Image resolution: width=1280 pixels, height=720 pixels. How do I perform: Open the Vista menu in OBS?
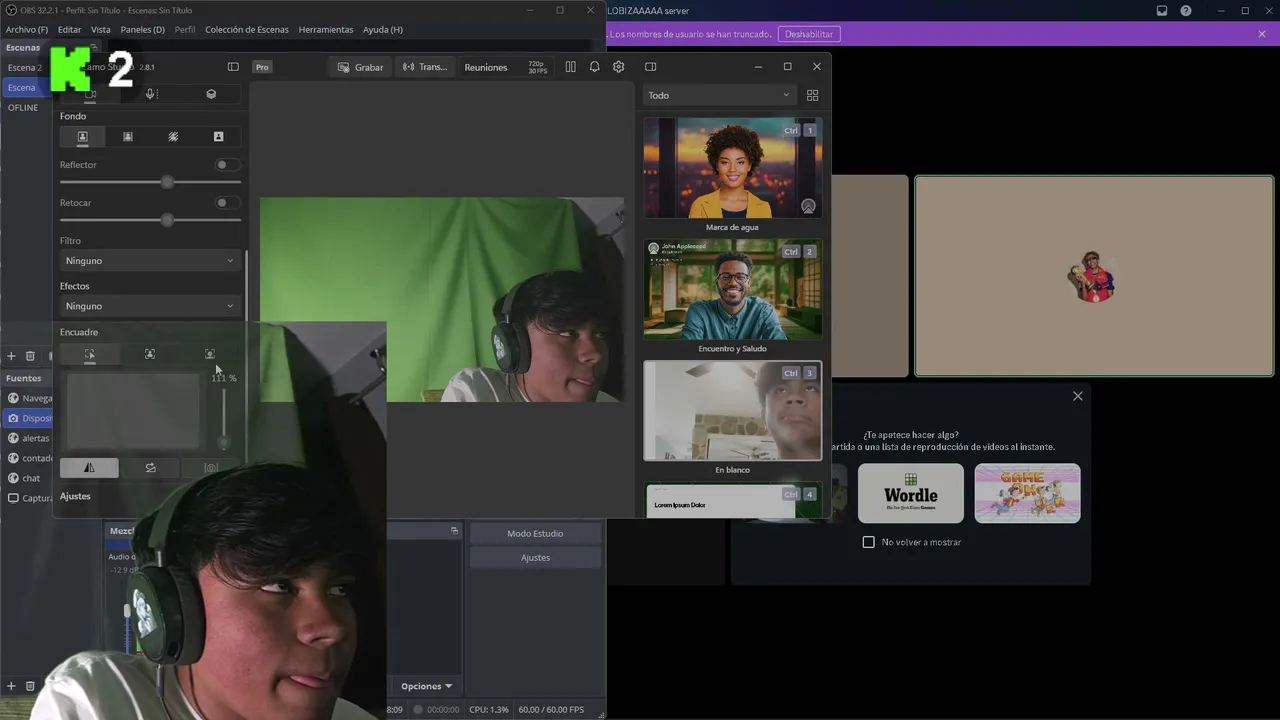click(x=101, y=30)
